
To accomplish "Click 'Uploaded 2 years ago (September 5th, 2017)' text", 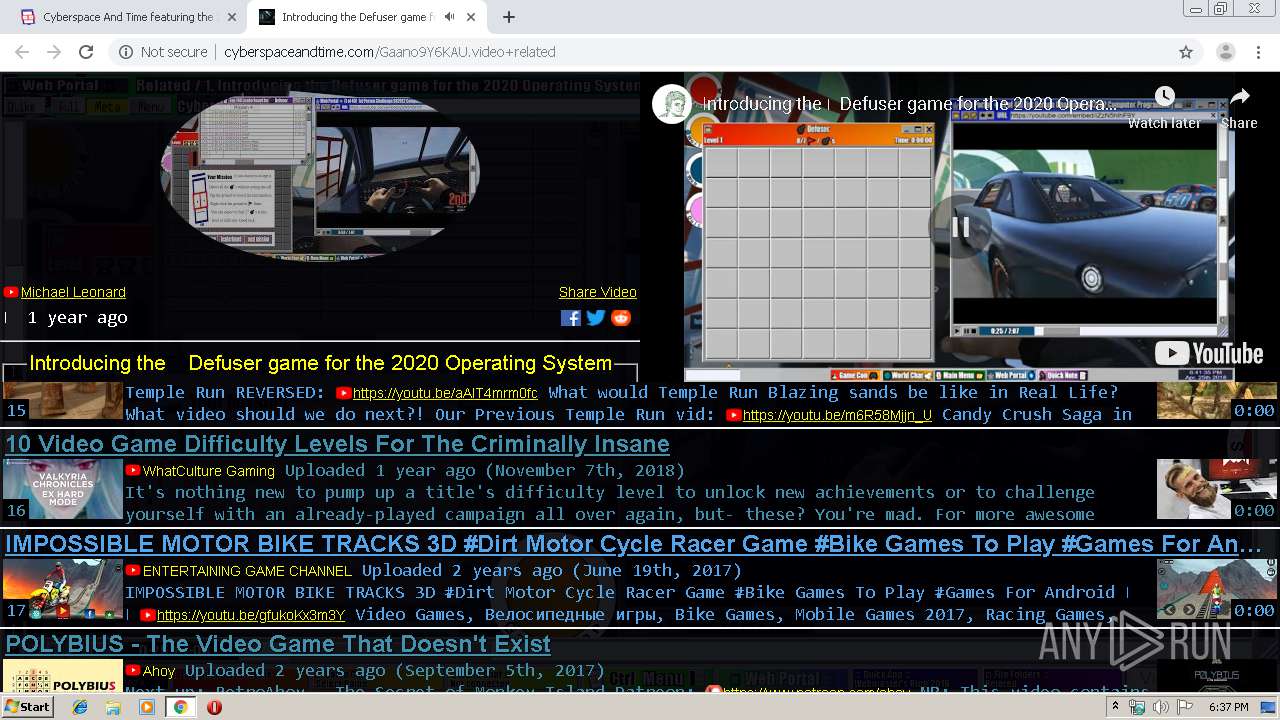I will (x=395, y=670).
